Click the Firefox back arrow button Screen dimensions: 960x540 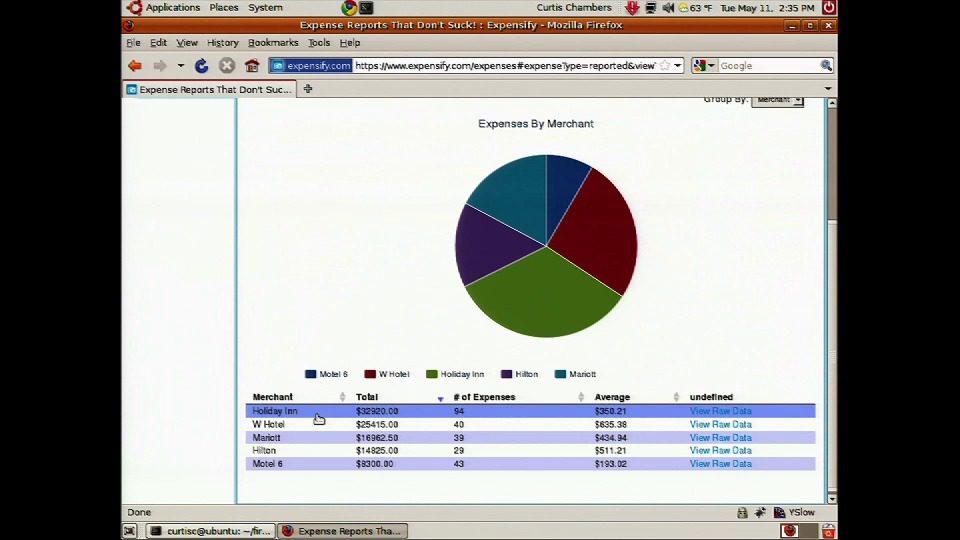pyautogui.click(x=135, y=66)
